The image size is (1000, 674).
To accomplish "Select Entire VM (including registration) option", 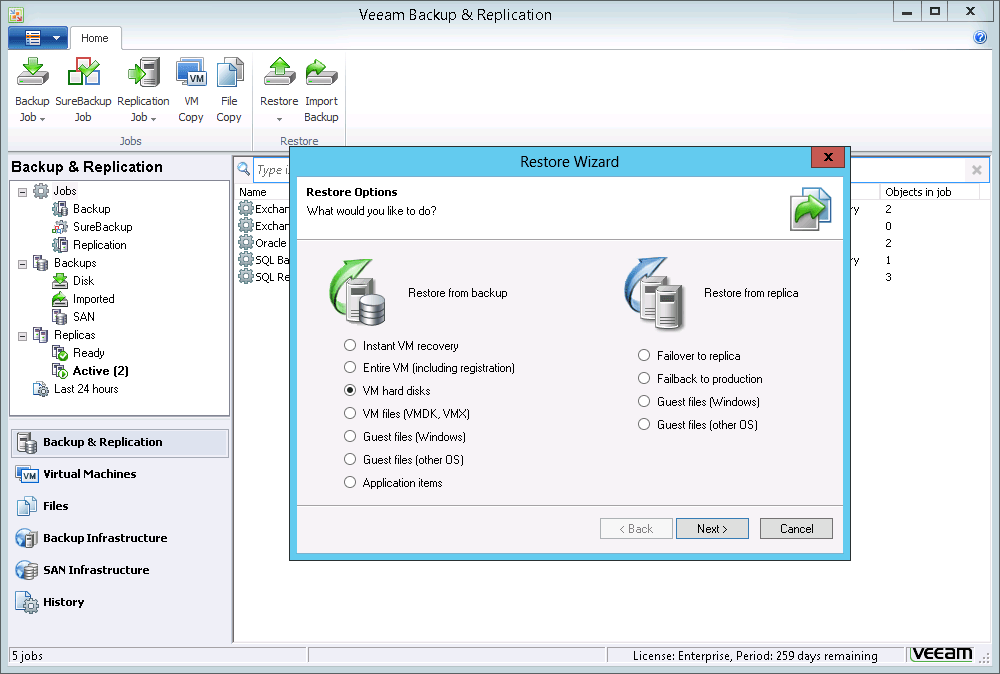I will (x=349, y=368).
